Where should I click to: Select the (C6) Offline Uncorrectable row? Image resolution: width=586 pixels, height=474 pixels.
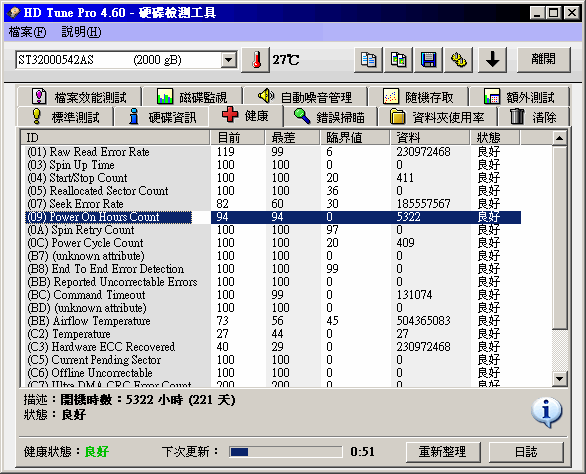[x=273, y=373]
